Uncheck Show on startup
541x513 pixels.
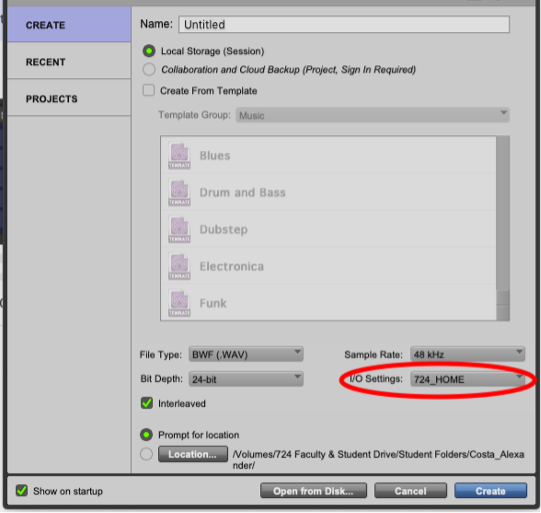[x=22, y=491]
